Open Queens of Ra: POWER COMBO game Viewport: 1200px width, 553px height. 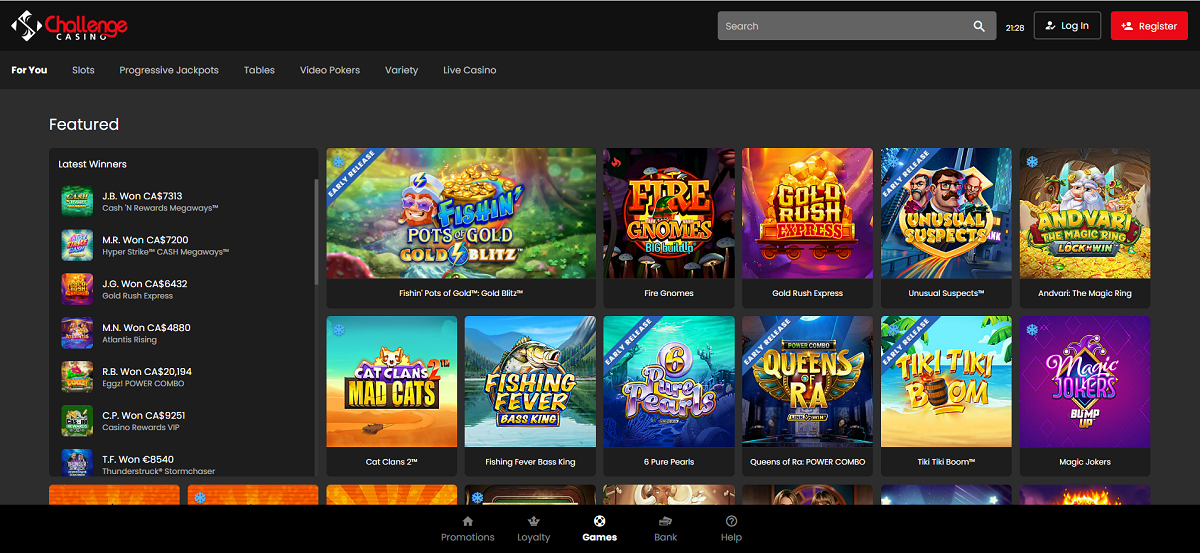(807, 396)
